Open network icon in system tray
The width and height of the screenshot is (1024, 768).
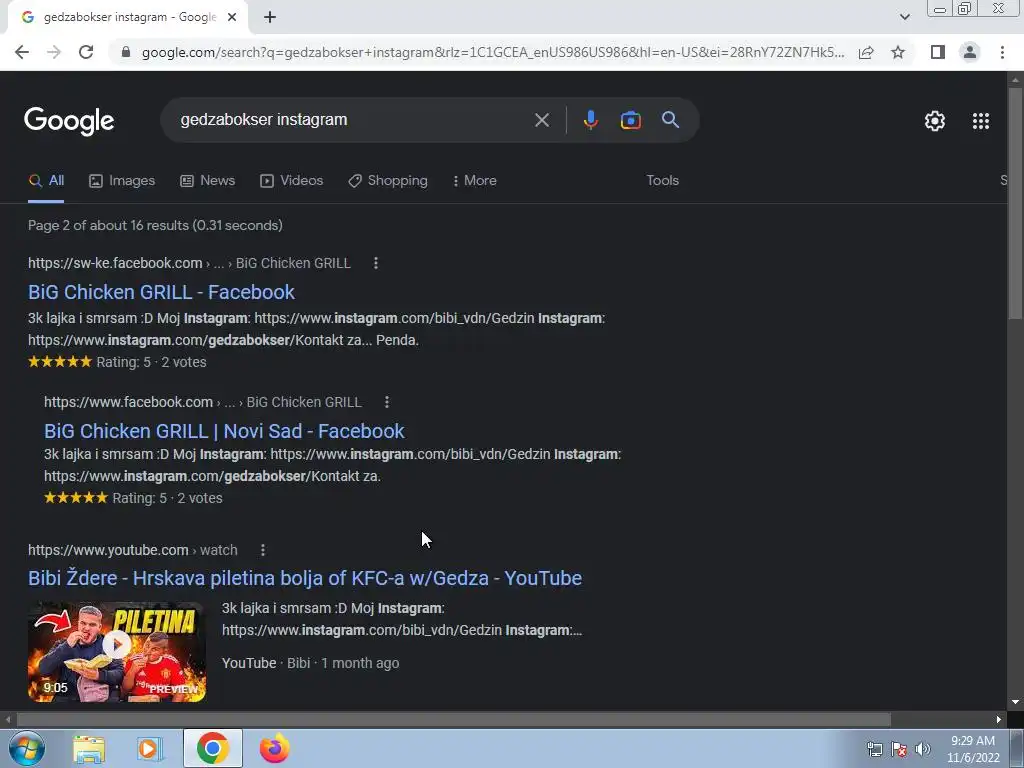tap(874, 749)
